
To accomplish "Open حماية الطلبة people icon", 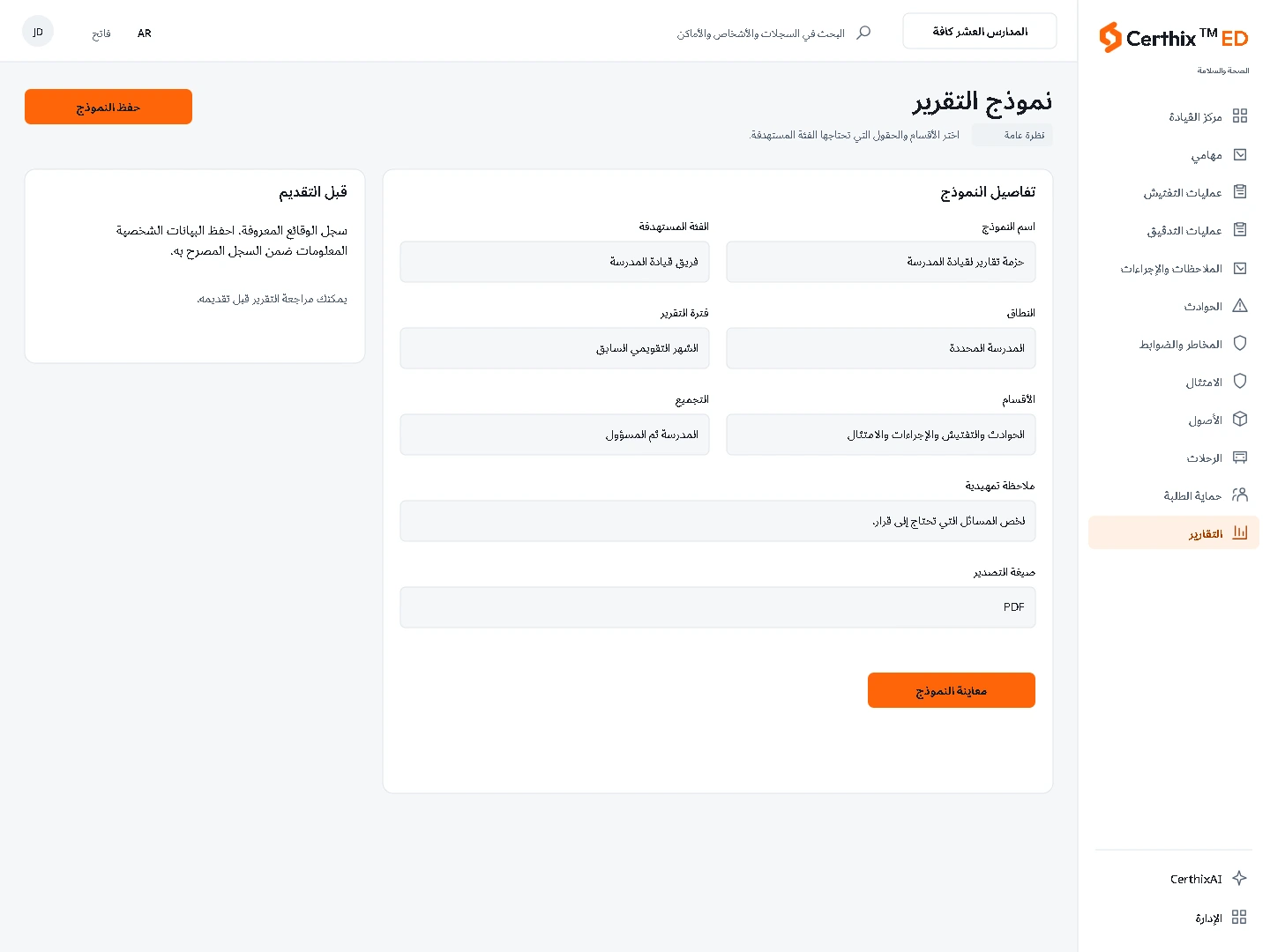I will pos(1239,495).
